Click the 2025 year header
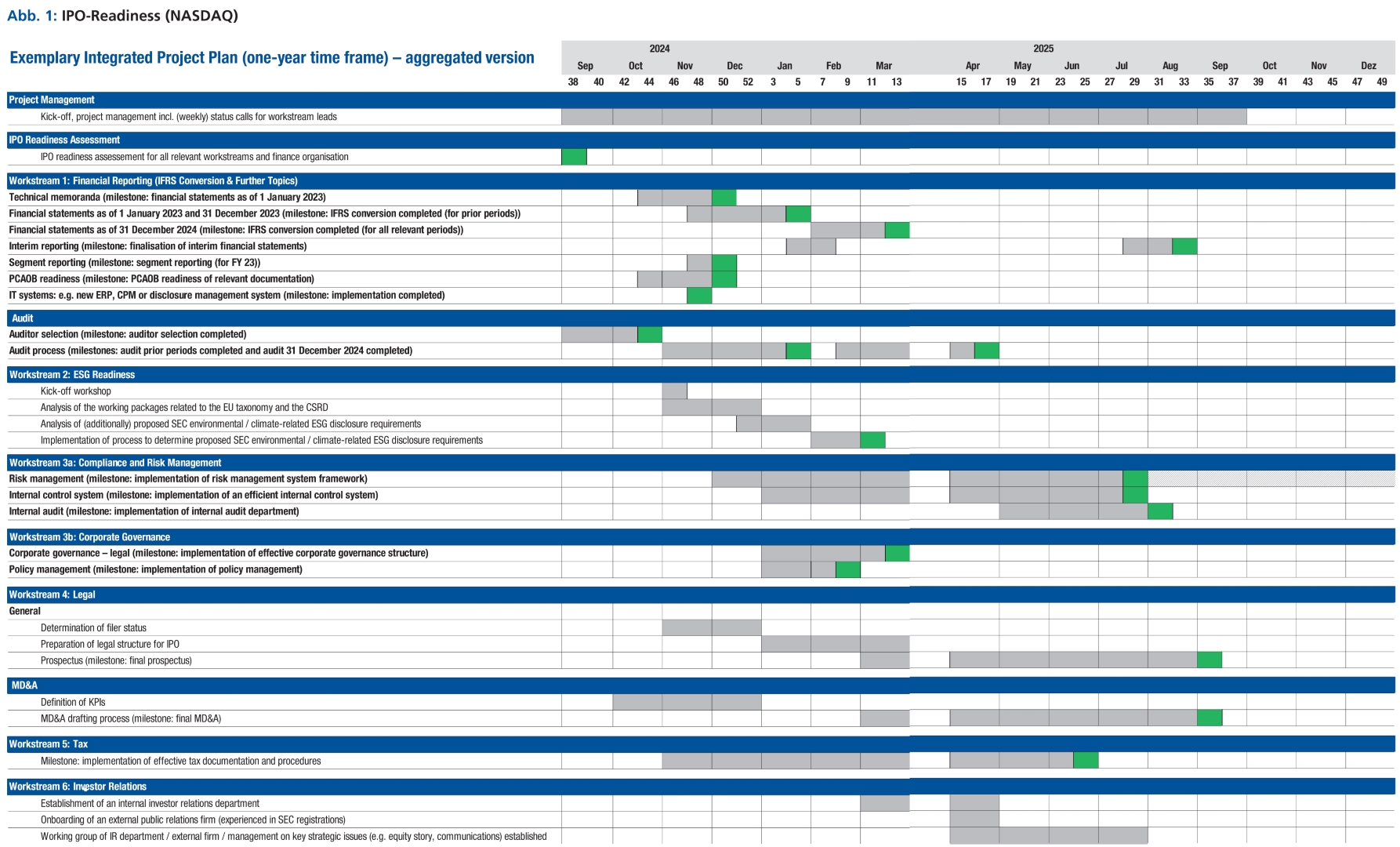 click(1043, 49)
